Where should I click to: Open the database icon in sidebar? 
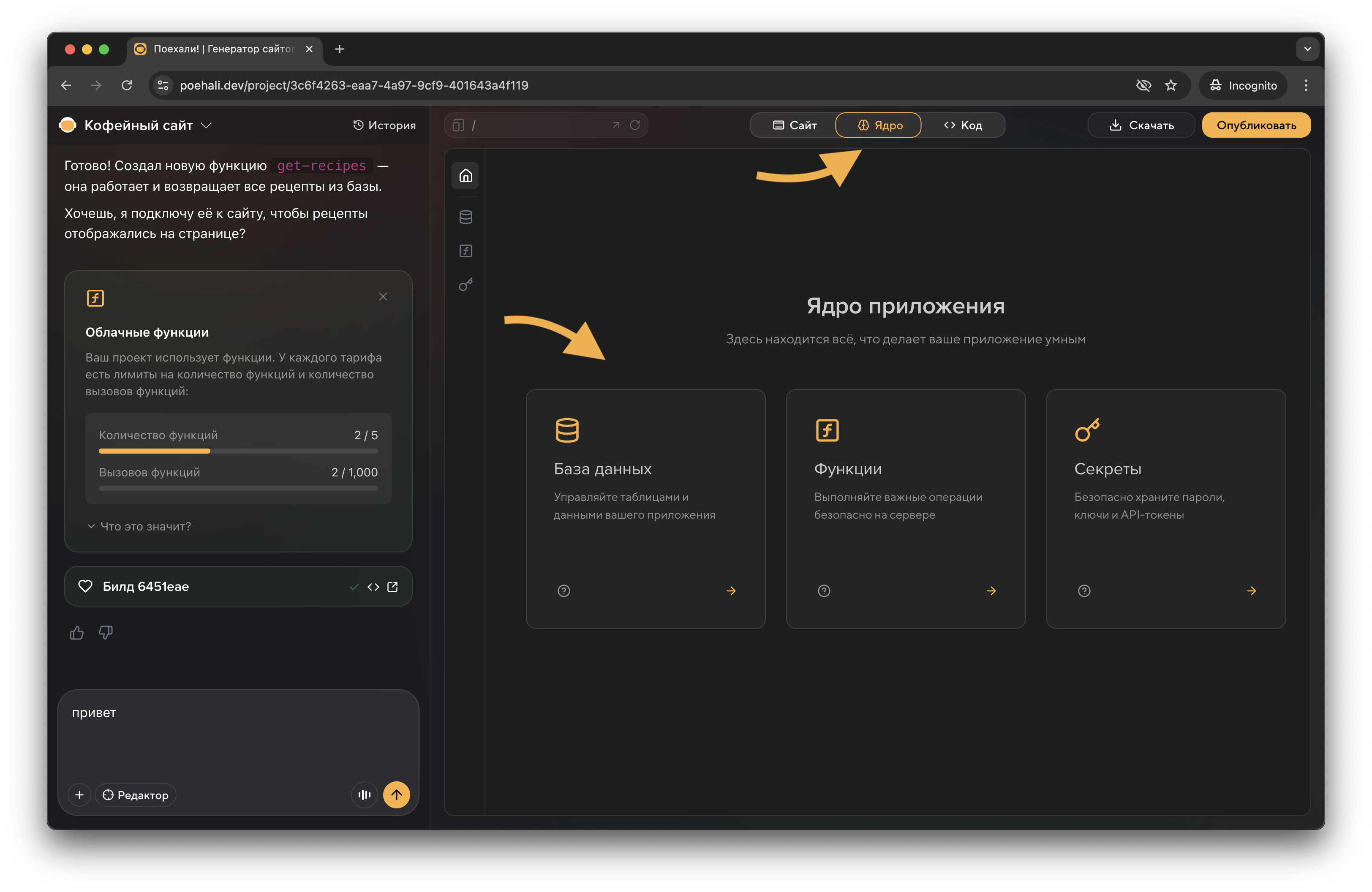click(x=466, y=217)
